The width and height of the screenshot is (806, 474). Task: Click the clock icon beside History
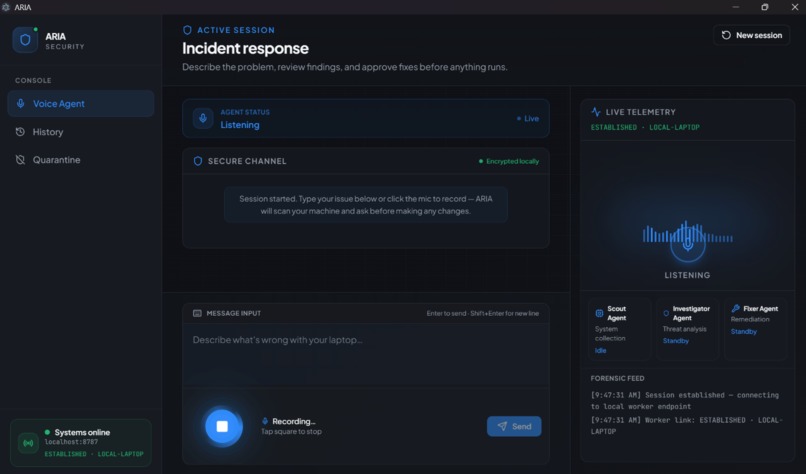tap(20, 132)
